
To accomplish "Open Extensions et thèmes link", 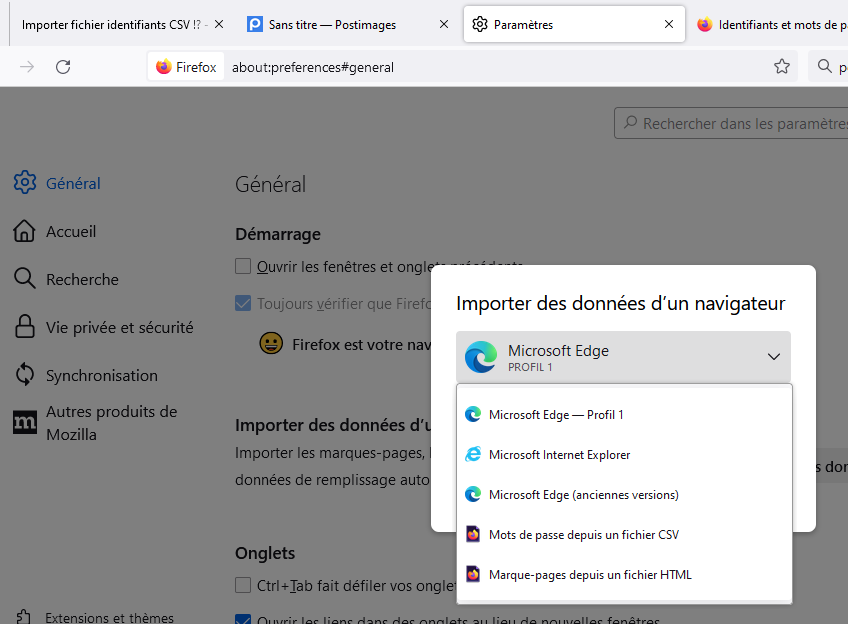I will click(x=109, y=618).
